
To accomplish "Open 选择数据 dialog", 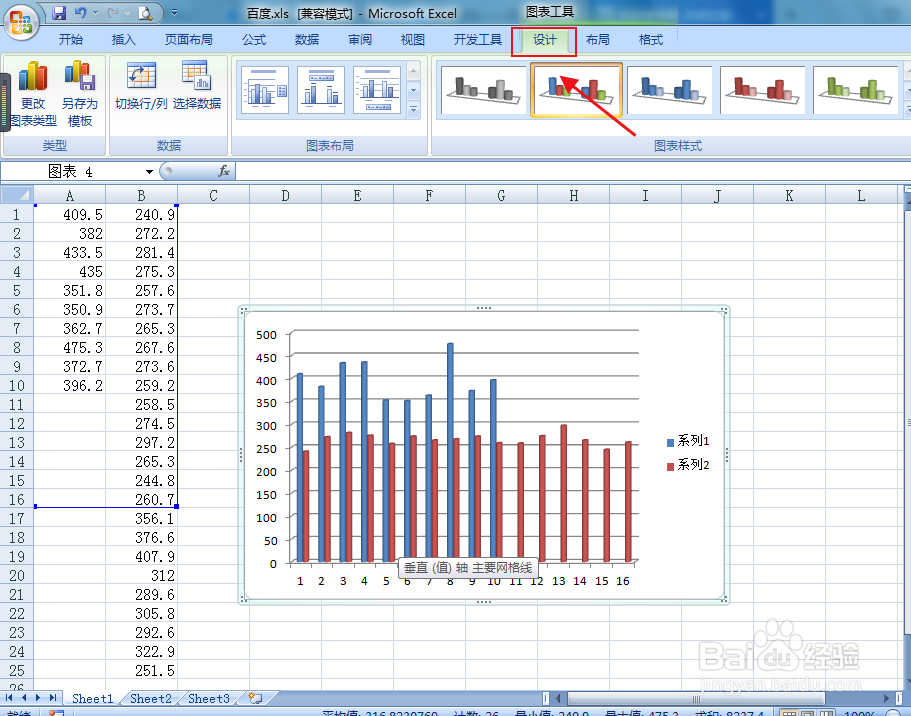I will click(197, 87).
